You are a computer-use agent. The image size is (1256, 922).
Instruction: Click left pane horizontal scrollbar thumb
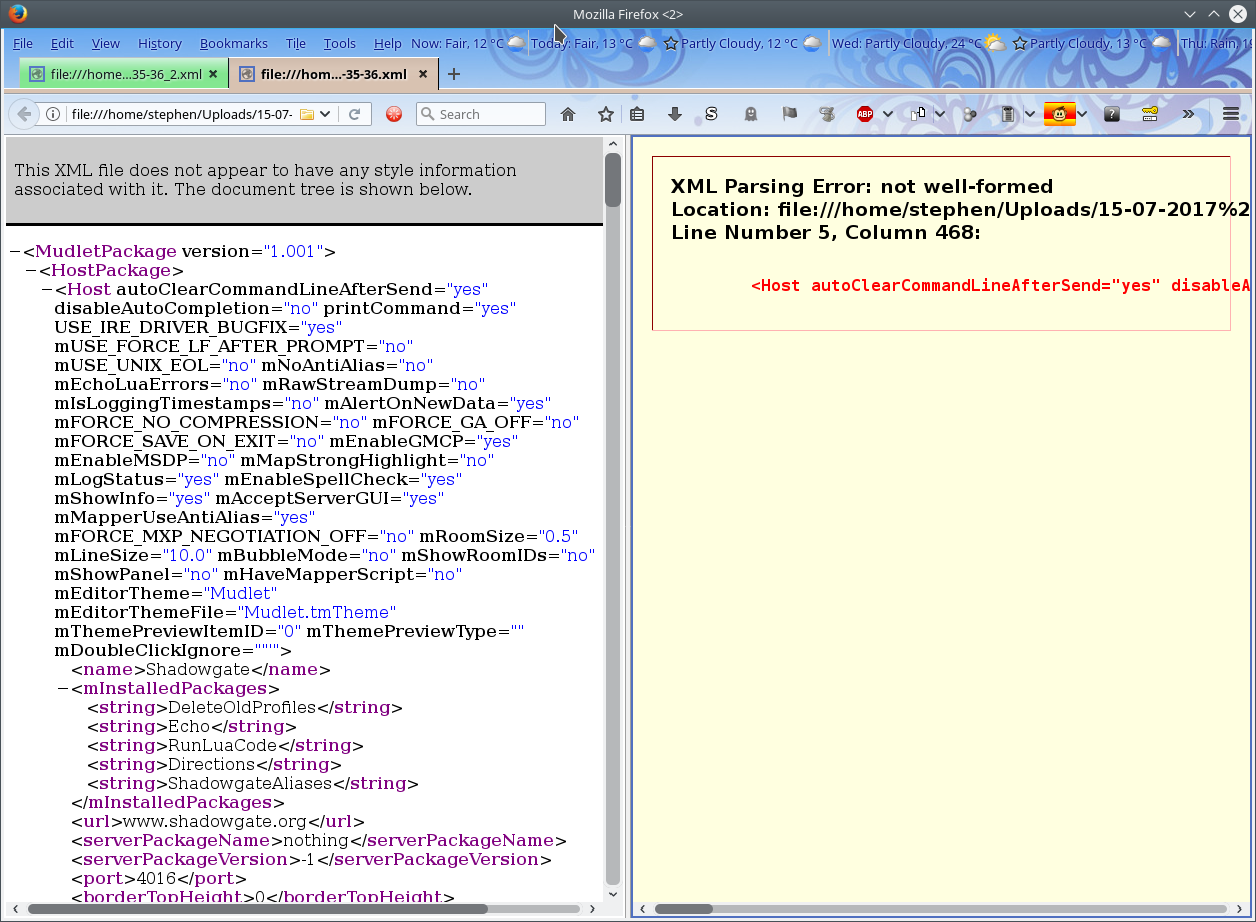point(257,909)
